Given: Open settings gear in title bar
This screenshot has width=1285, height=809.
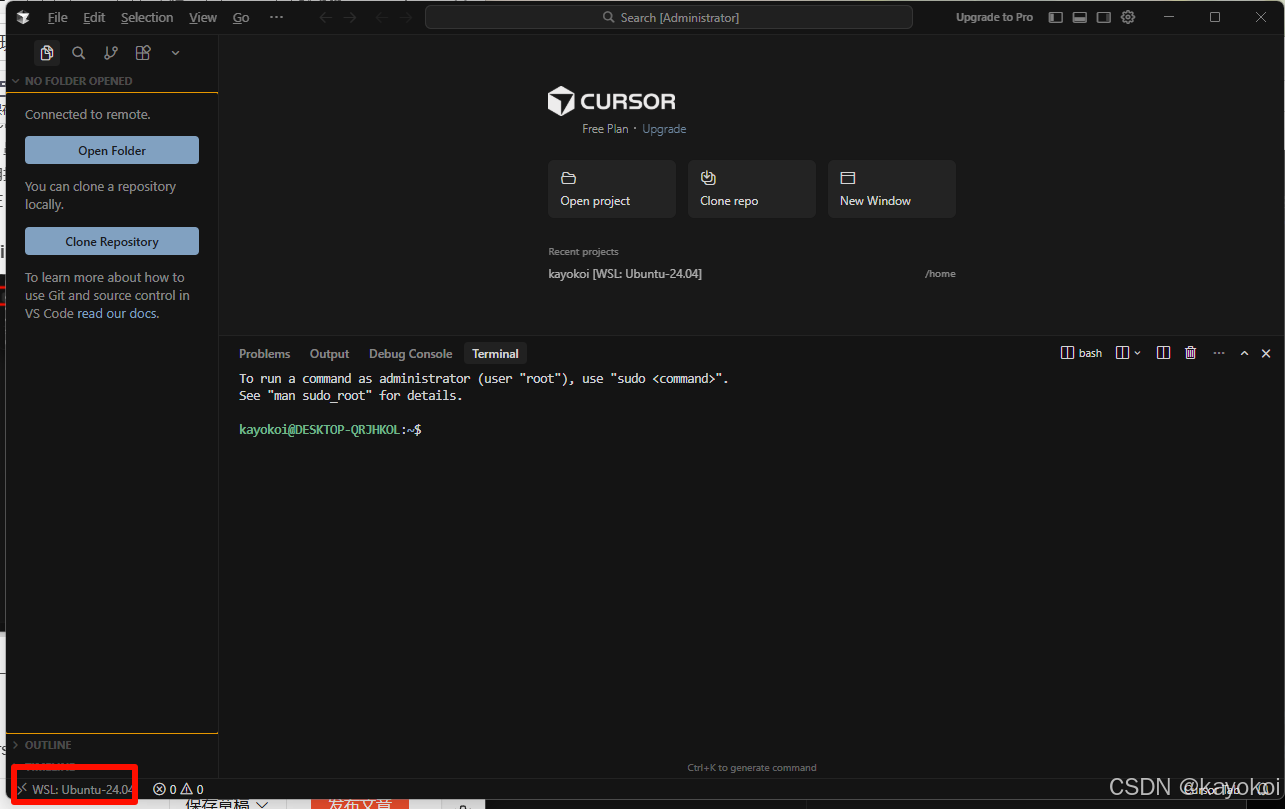Looking at the screenshot, I should (1128, 17).
